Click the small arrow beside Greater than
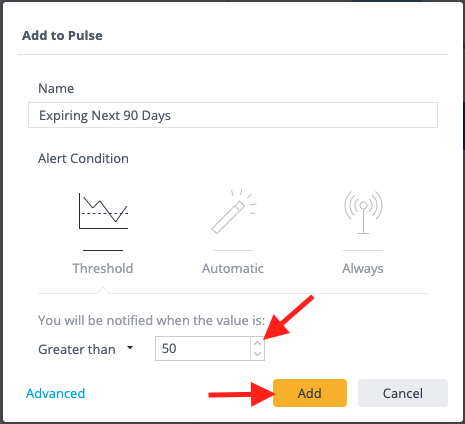The height and width of the screenshot is (424, 465). [x=130, y=348]
